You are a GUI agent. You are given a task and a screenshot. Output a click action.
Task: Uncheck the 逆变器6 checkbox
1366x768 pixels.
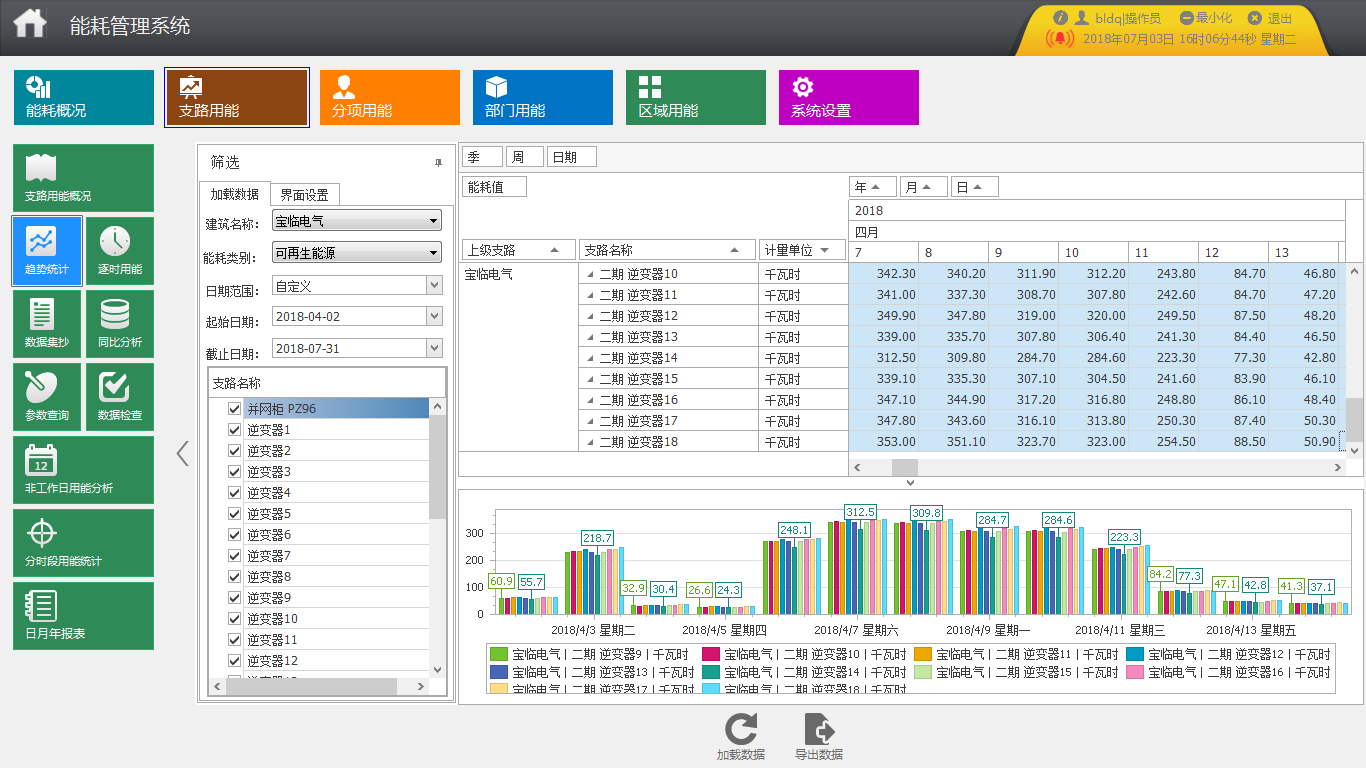tap(235, 534)
